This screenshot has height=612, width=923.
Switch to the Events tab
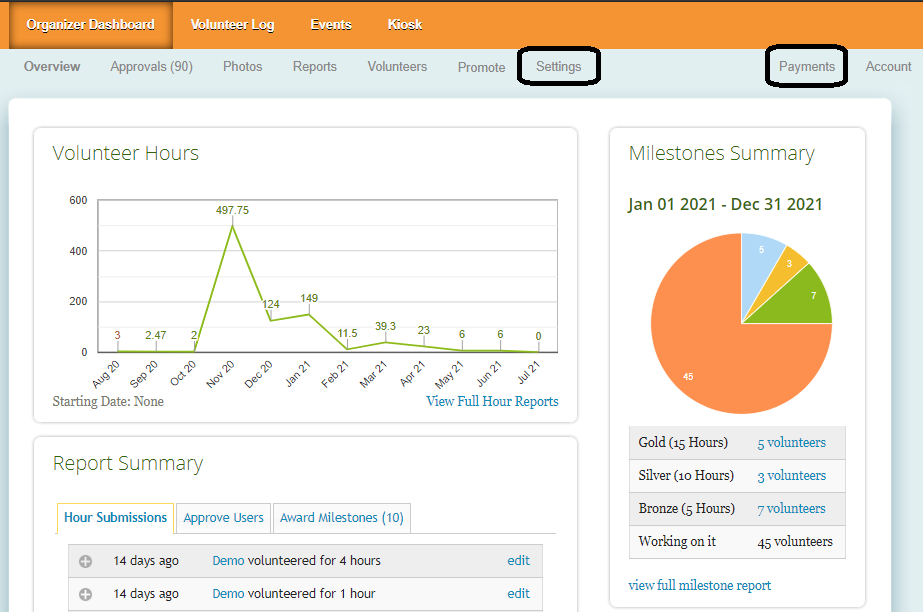click(x=331, y=24)
